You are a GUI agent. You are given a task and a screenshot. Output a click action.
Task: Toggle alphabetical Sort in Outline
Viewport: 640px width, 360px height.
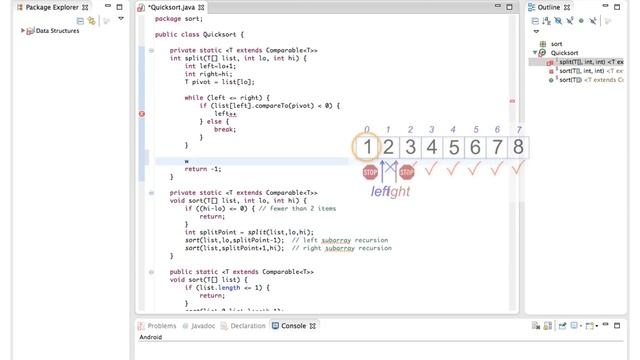[x=547, y=21]
